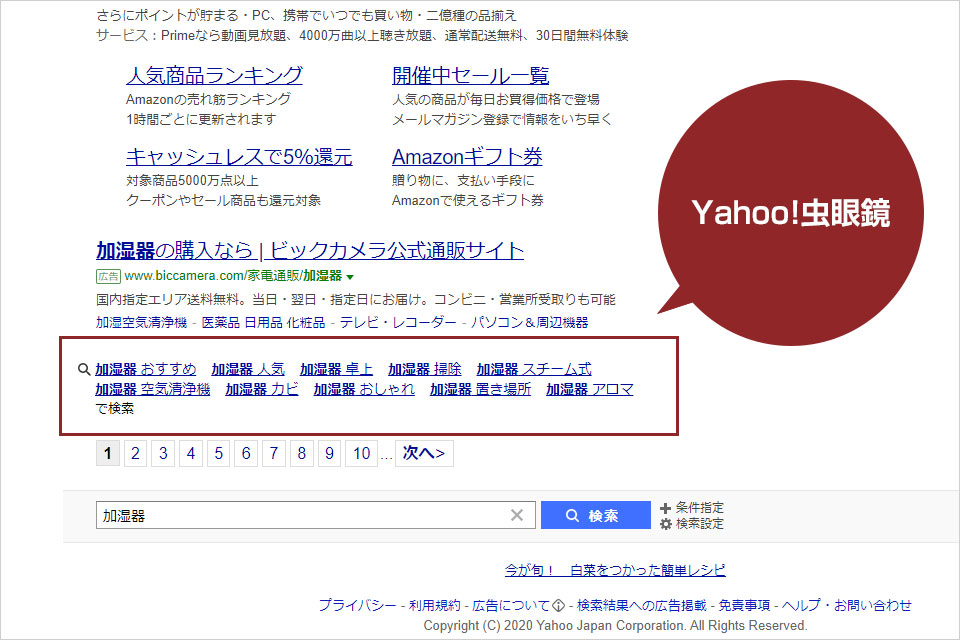Open 検索設定 gear settings

pyautogui.click(x=691, y=523)
